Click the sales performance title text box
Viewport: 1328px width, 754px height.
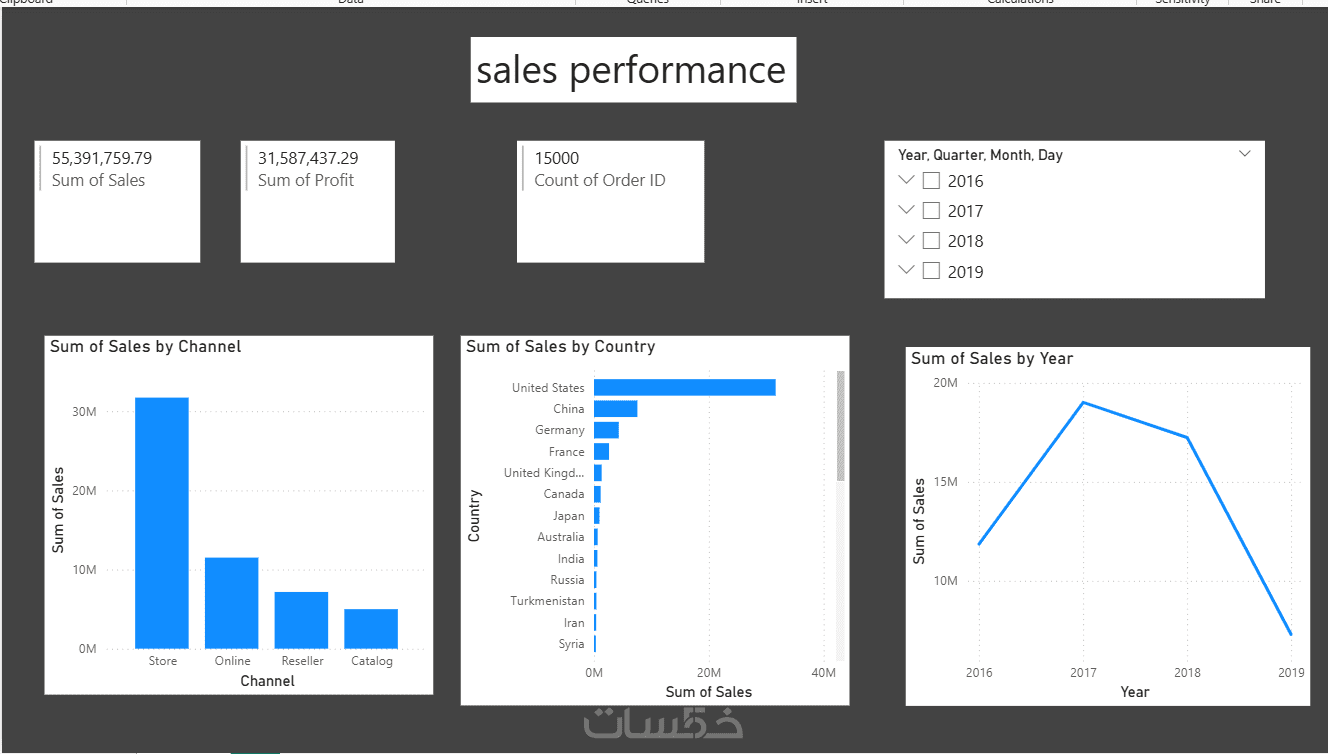coord(633,70)
